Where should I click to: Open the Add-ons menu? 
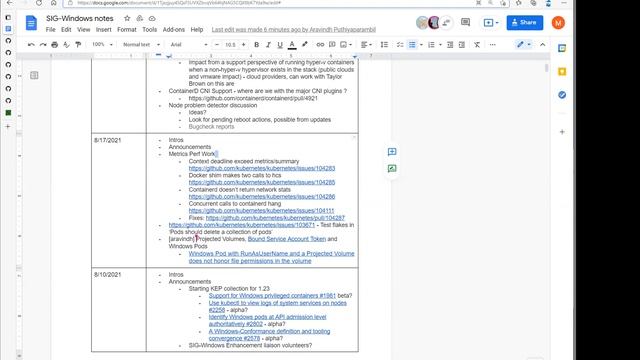pos(174,30)
